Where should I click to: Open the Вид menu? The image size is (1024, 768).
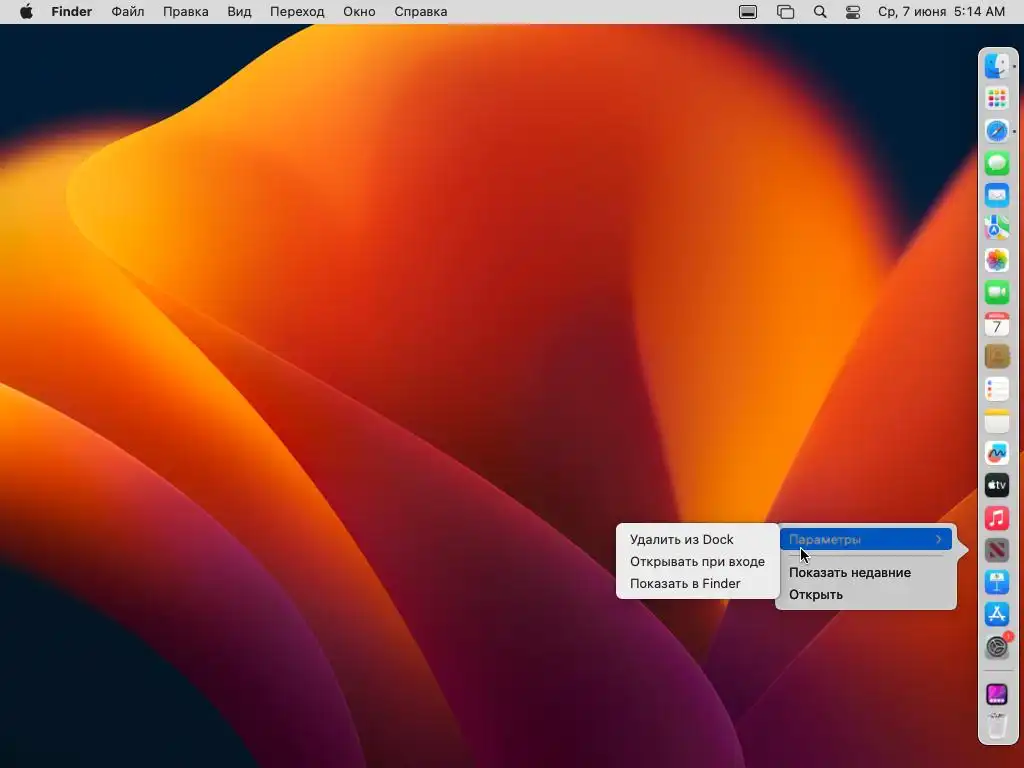click(x=239, y=12)
